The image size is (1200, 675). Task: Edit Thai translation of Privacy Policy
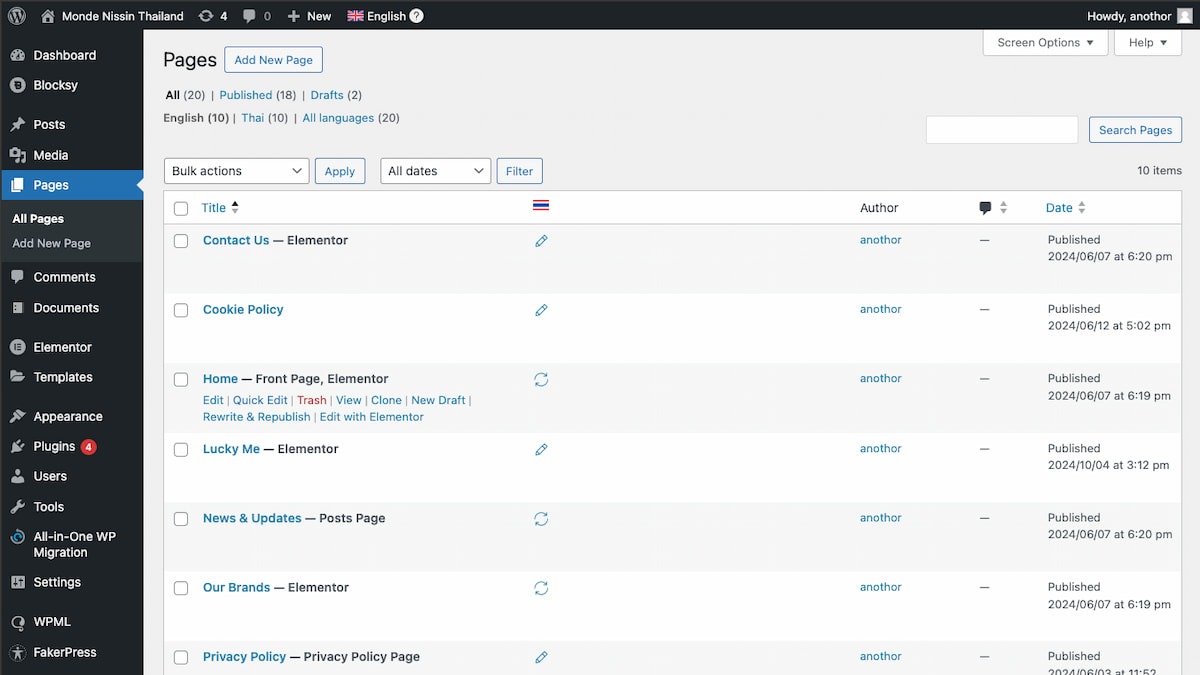tap(541, 657)
